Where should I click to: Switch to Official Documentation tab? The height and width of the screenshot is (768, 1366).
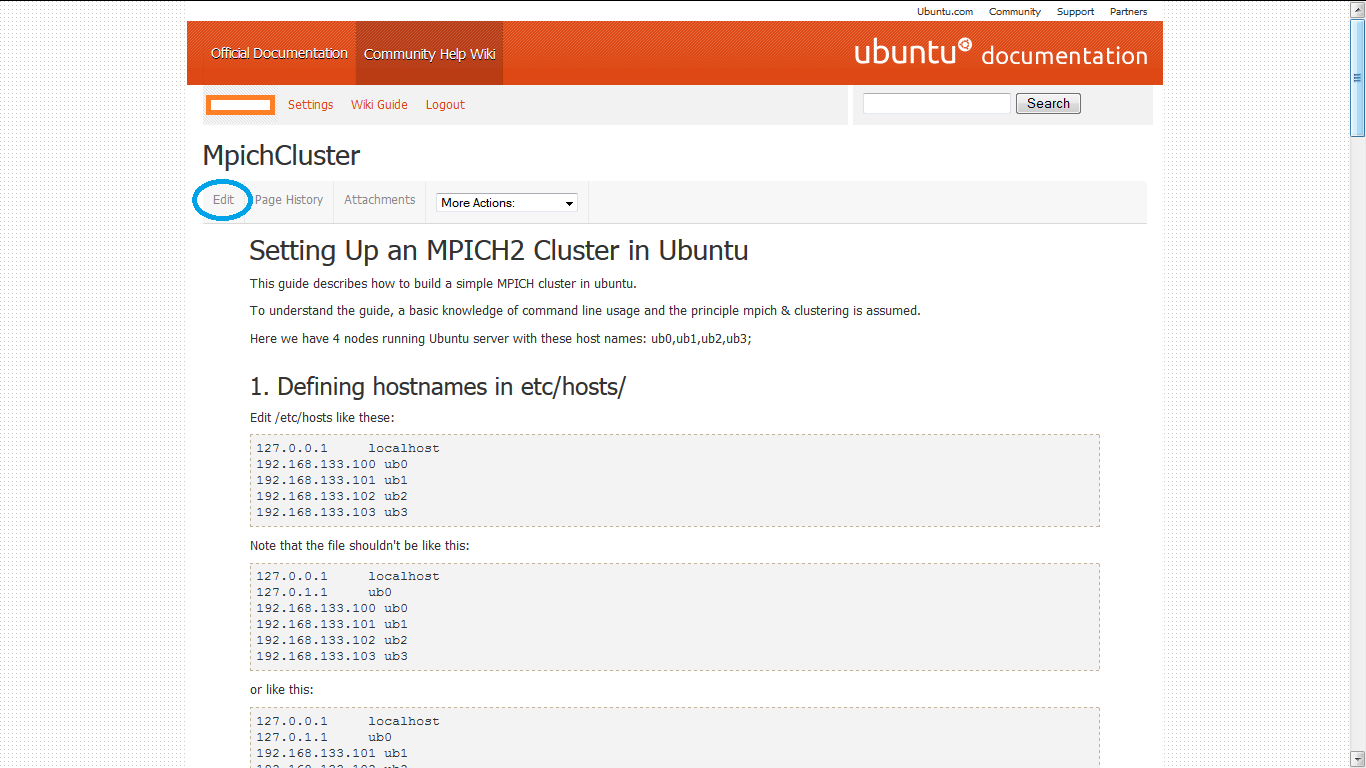tap(279, 53)
